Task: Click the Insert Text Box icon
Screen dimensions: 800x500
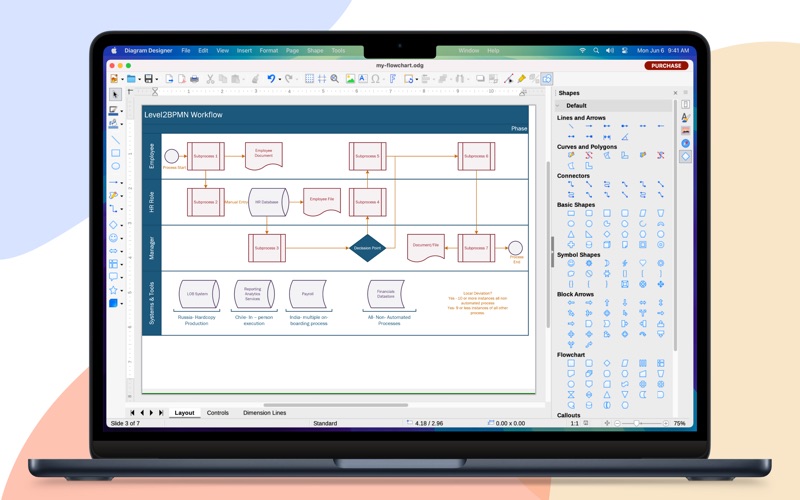Action: 363,79
